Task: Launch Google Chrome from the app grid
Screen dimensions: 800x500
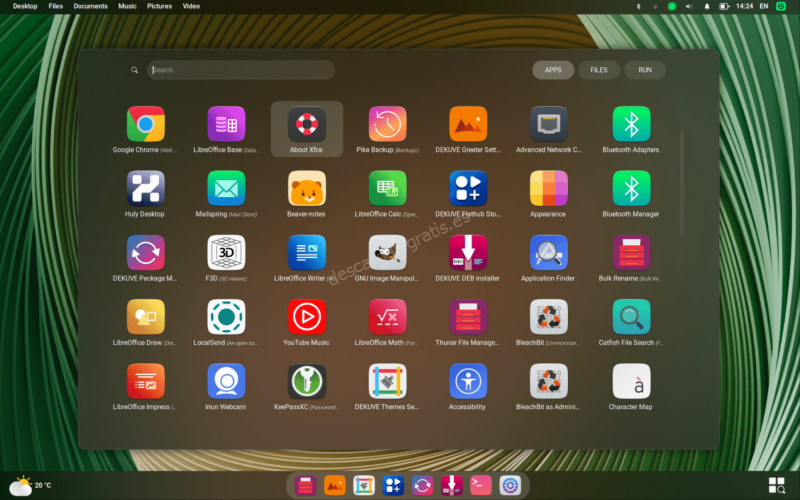Action: [x=145, y=124]
